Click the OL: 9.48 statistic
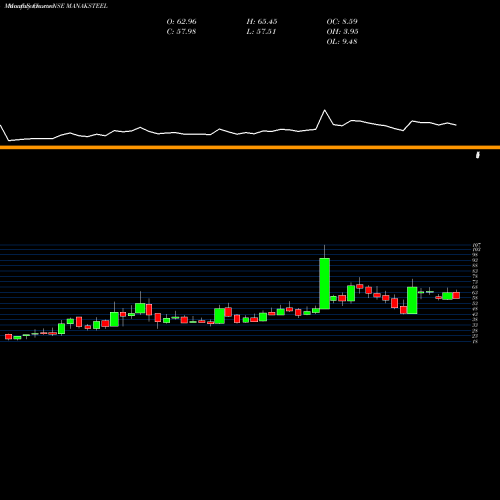Image resolution: width=500 pixels, height=500 pixels. [x=342, y=42]
